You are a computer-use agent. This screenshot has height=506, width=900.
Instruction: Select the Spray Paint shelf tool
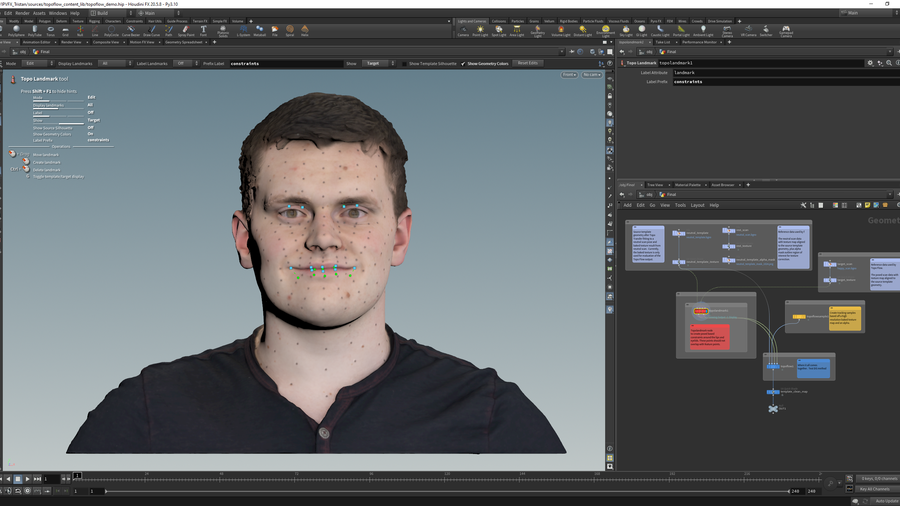click(186, 31)
